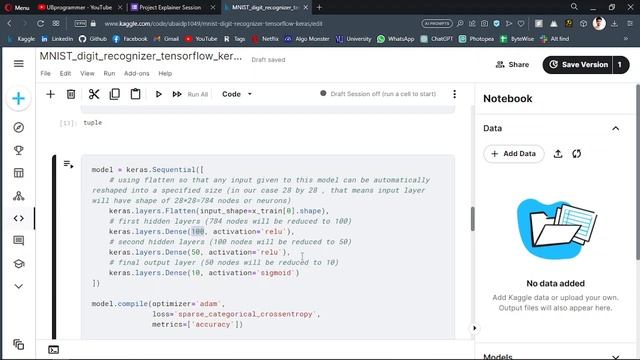Viewport: 640px width, 360px height.
Task: Open the File menu
Action: tap(45, 73)
